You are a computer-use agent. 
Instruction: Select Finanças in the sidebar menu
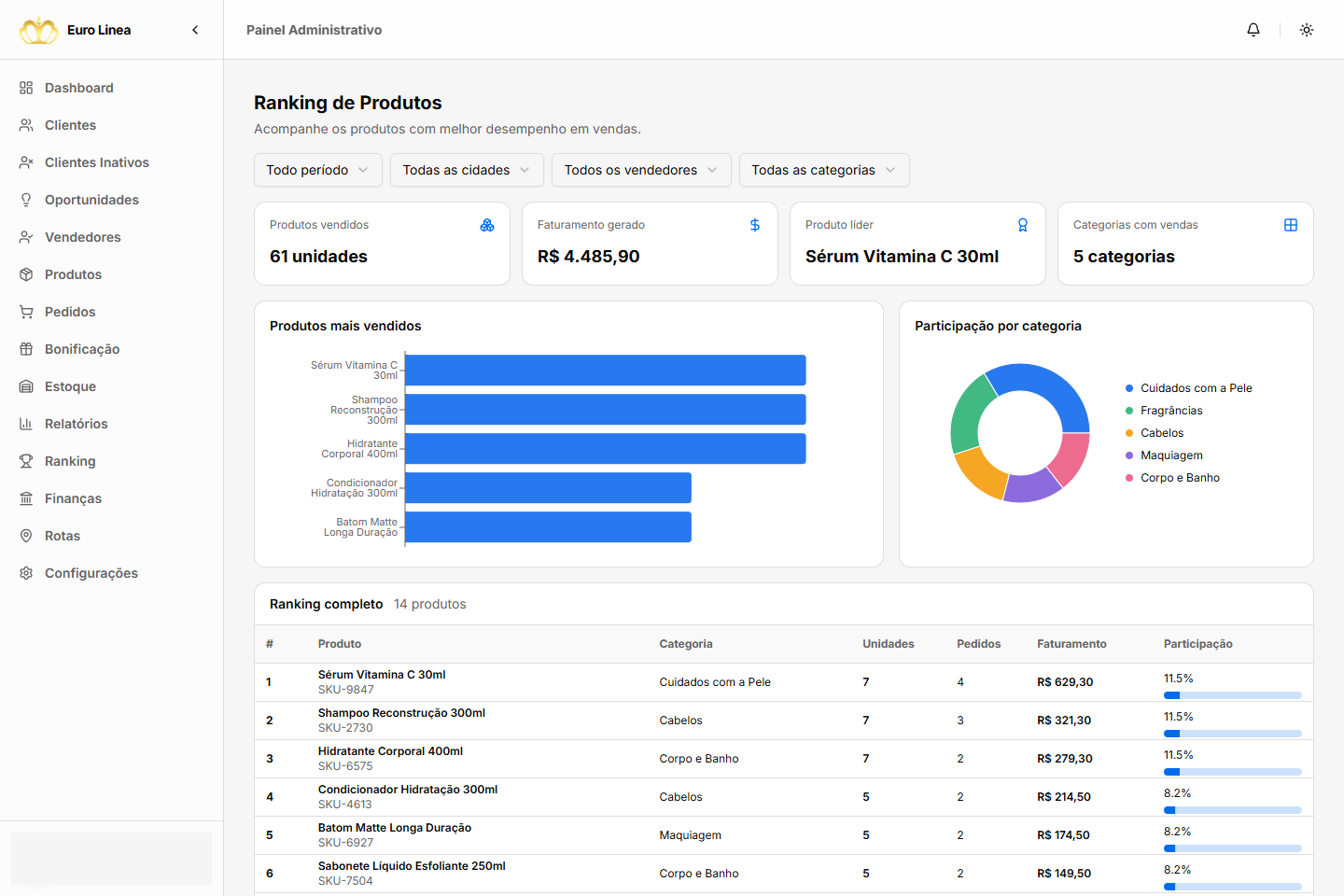pos(111,498)
